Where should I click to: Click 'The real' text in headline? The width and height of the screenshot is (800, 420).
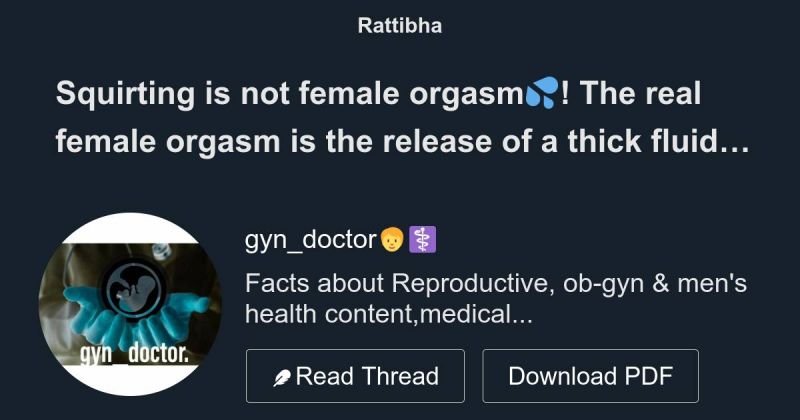coord(640,93)
